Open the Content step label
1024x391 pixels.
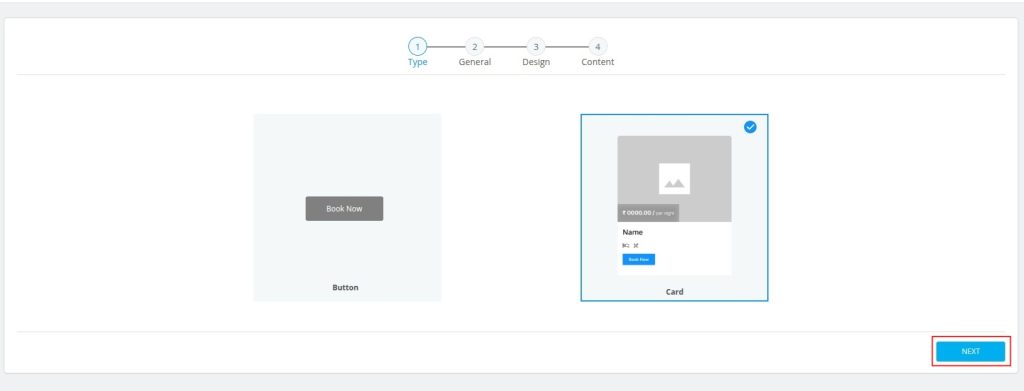(598, 62)
